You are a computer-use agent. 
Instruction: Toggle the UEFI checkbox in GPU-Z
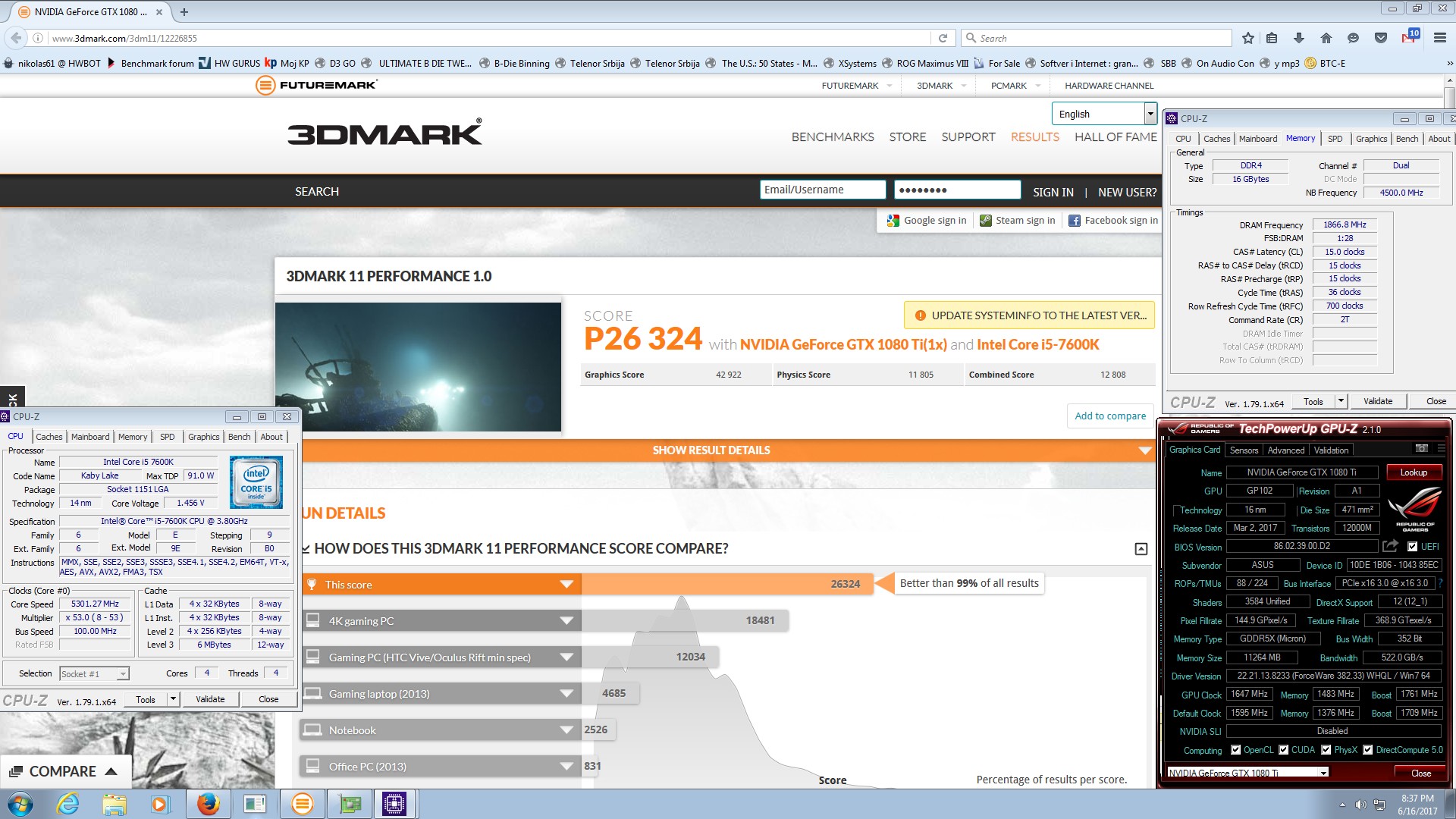pos(1412,547)
